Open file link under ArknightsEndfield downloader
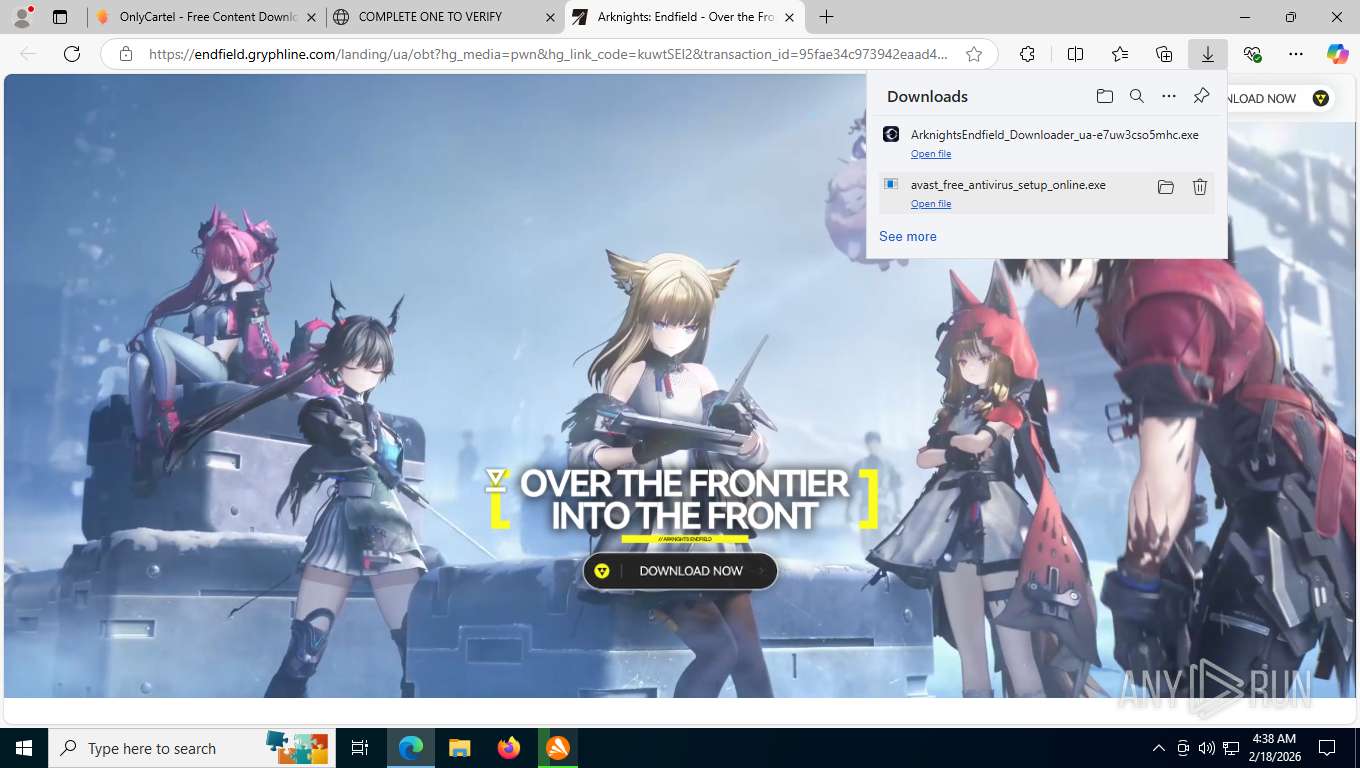 931,154
